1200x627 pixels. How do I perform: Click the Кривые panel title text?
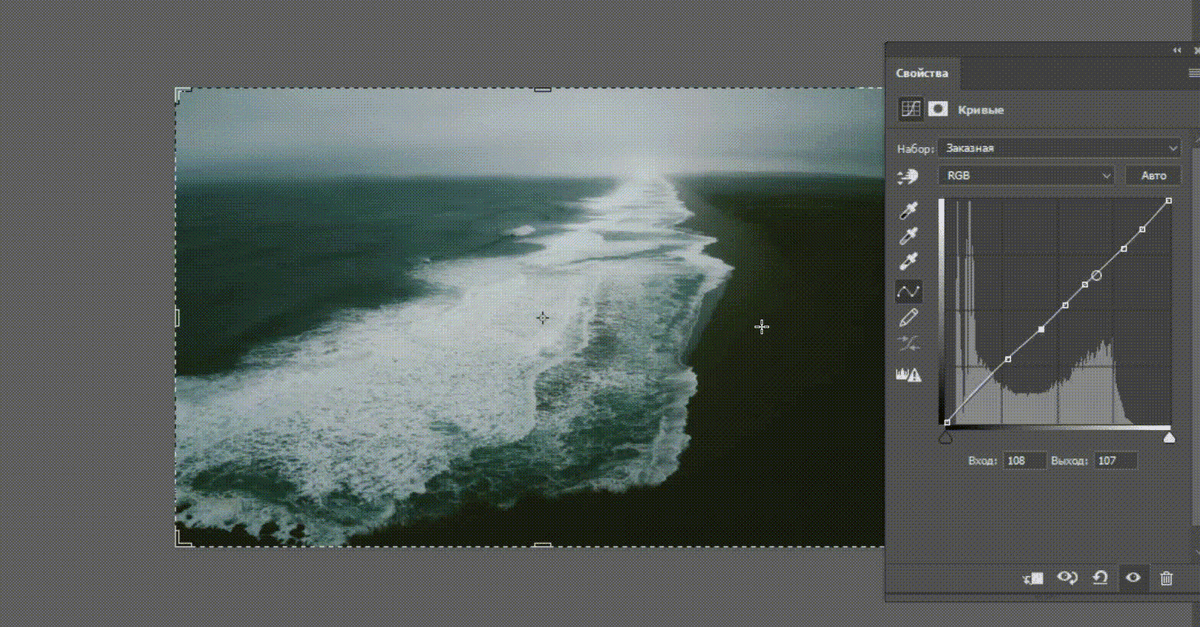click(981, 110)
